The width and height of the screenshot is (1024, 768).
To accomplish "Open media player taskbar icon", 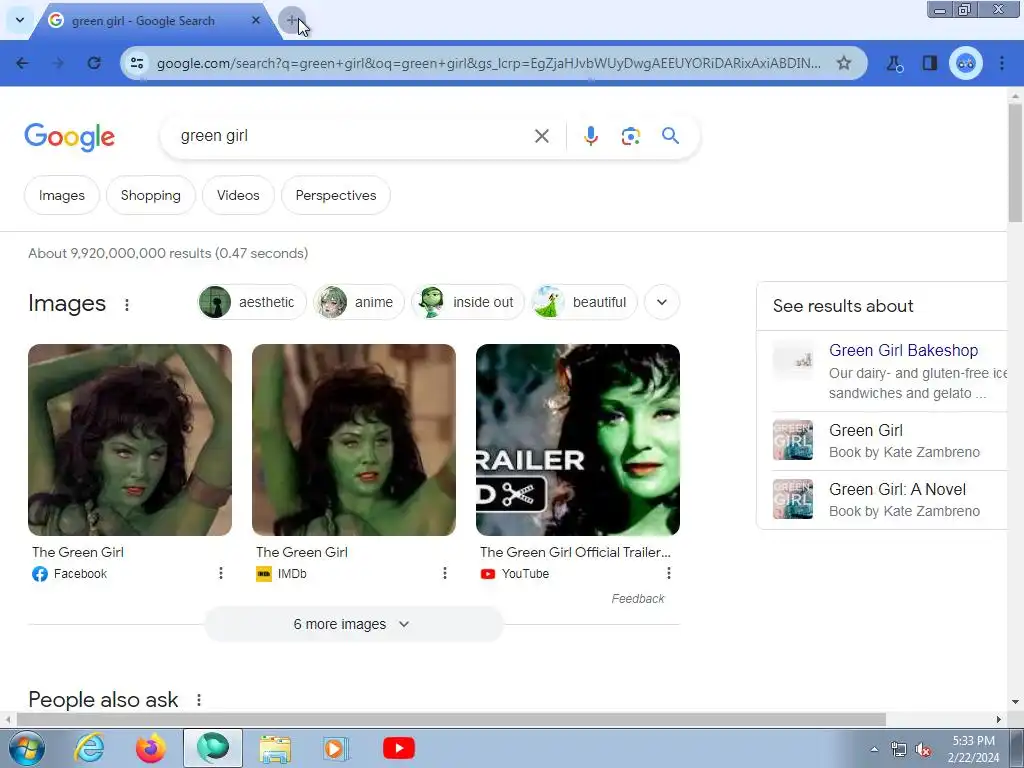I will click(336, 748).
